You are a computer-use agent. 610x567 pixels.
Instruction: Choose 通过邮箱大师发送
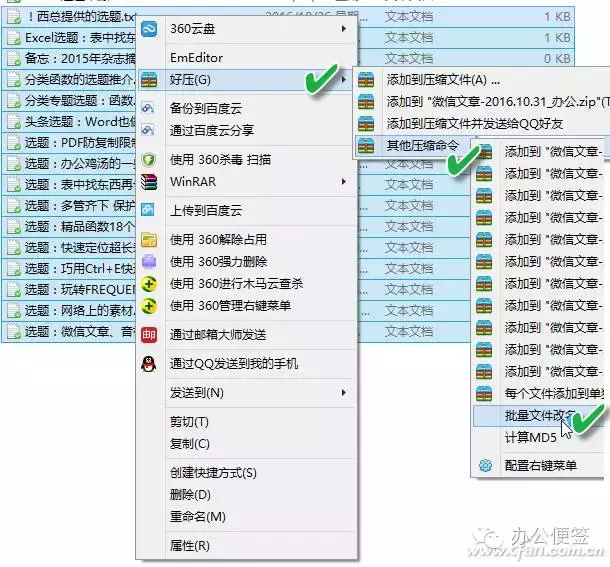[218, 335]
